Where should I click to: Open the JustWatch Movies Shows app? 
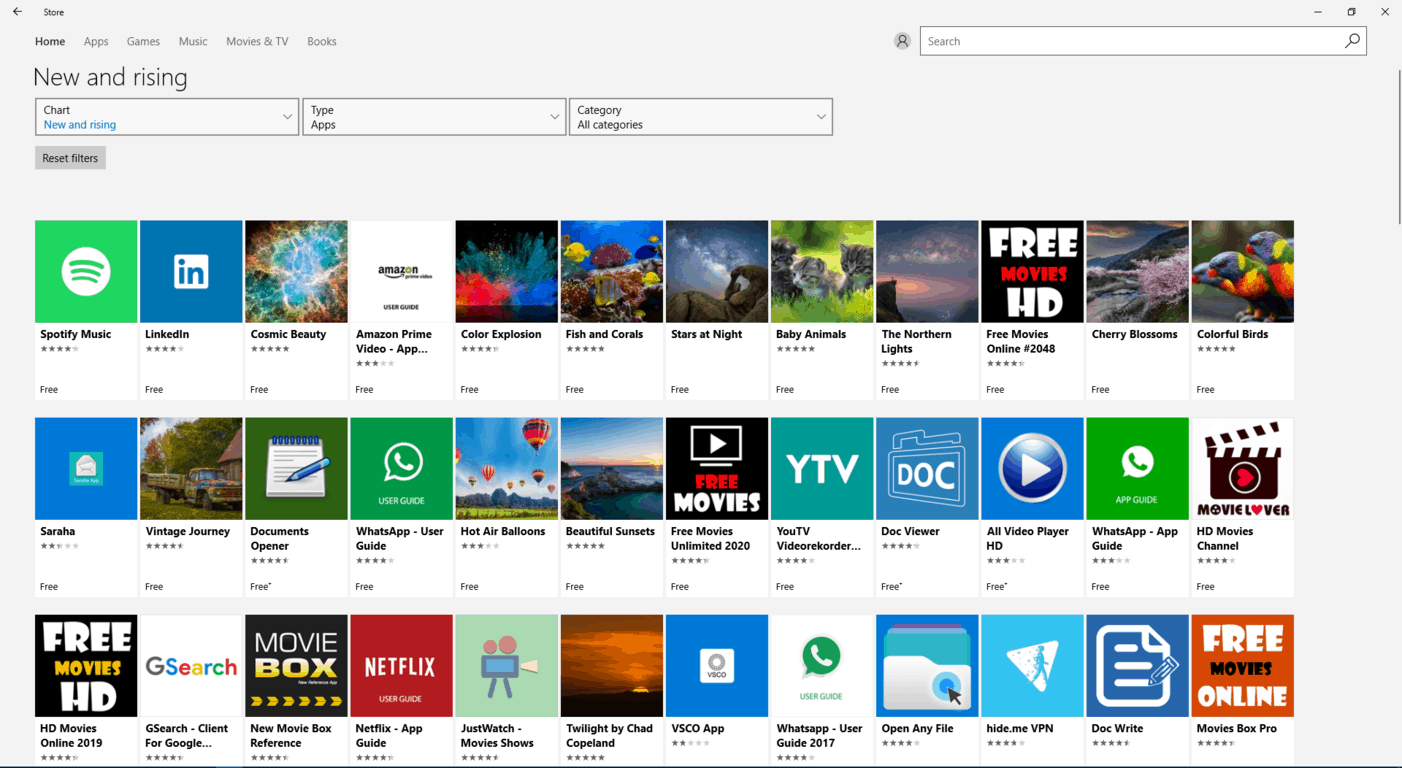pos(506,690)
